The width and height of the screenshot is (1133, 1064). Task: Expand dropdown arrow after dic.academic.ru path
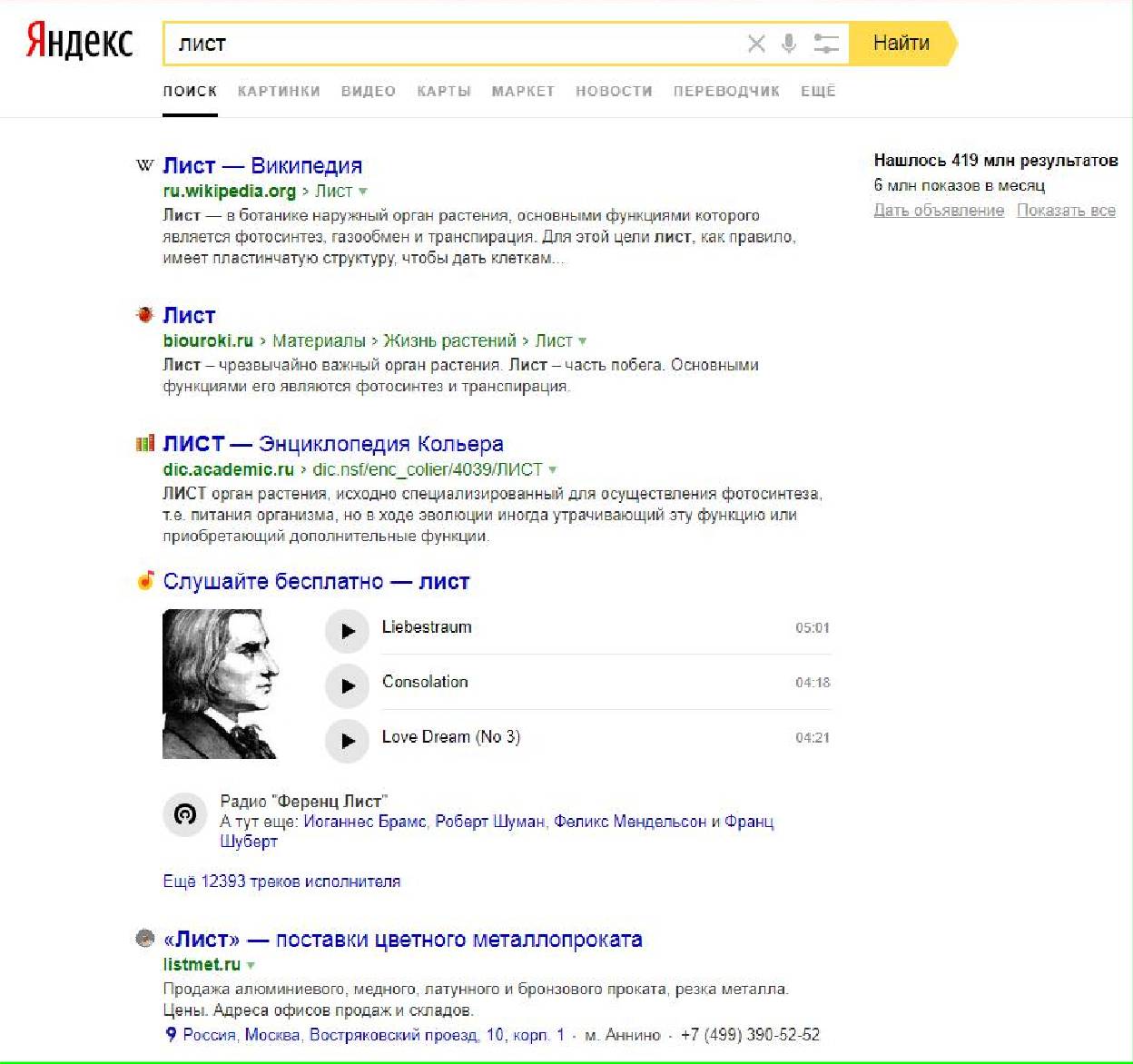552,470
